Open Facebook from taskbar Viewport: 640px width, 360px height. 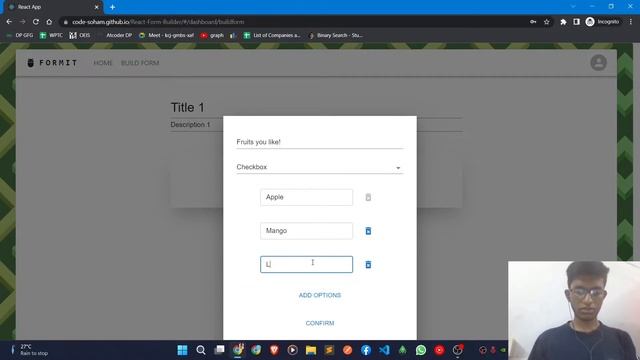(366, 350)
